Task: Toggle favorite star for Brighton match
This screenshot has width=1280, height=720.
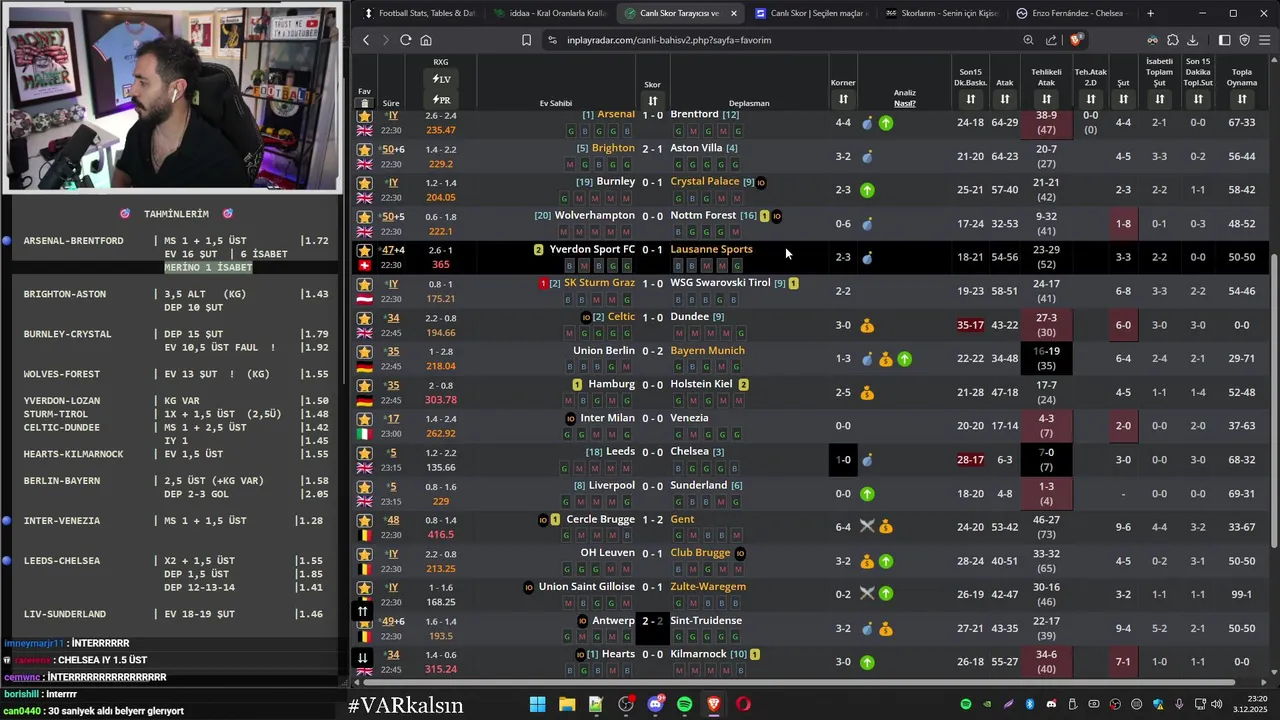Action: coord(364,149)
